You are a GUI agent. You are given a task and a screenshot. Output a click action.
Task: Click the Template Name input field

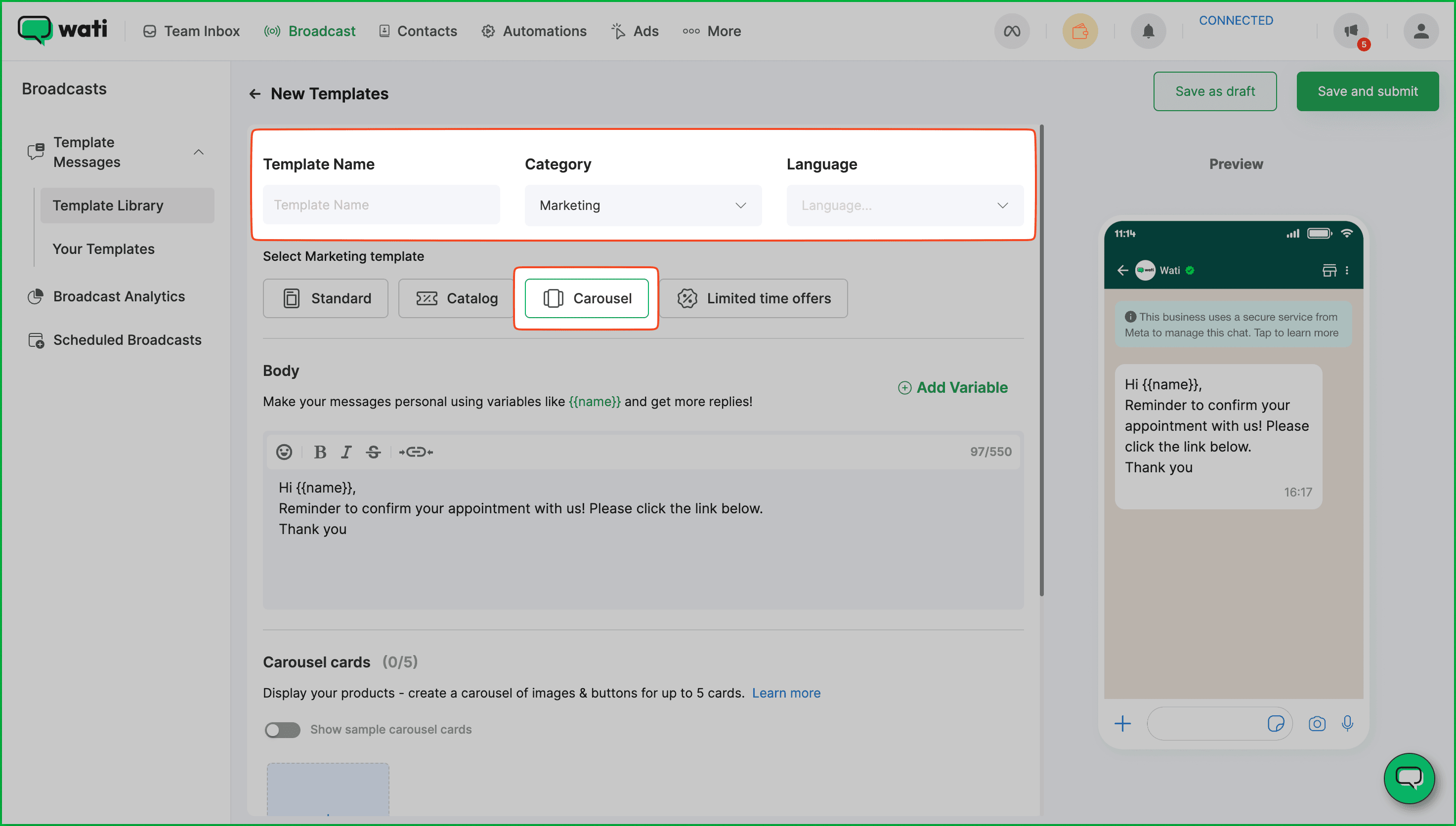(x=382, y=205)
